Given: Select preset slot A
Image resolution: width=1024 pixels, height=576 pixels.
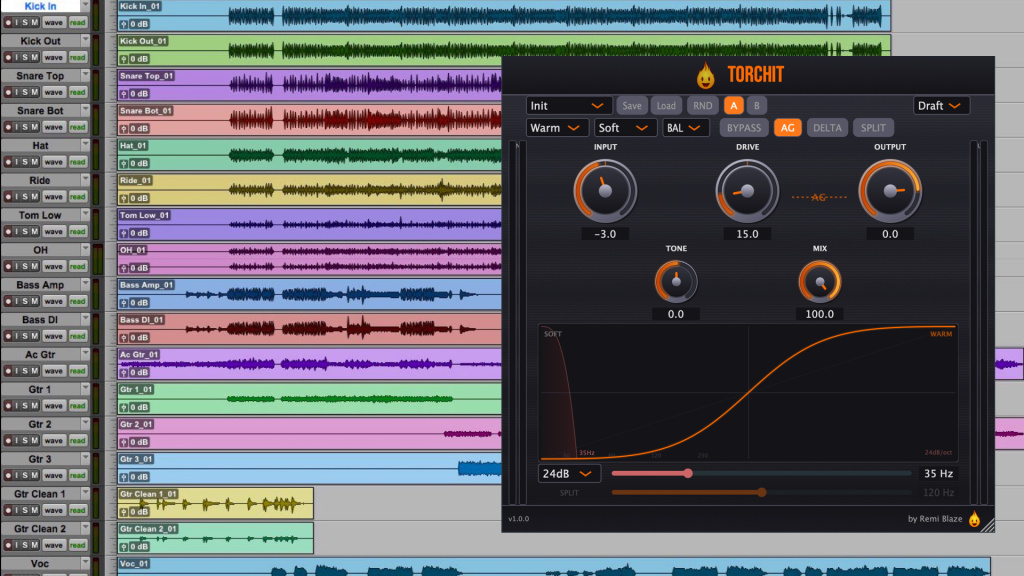Looking at the screenshot, I should 733,106.
